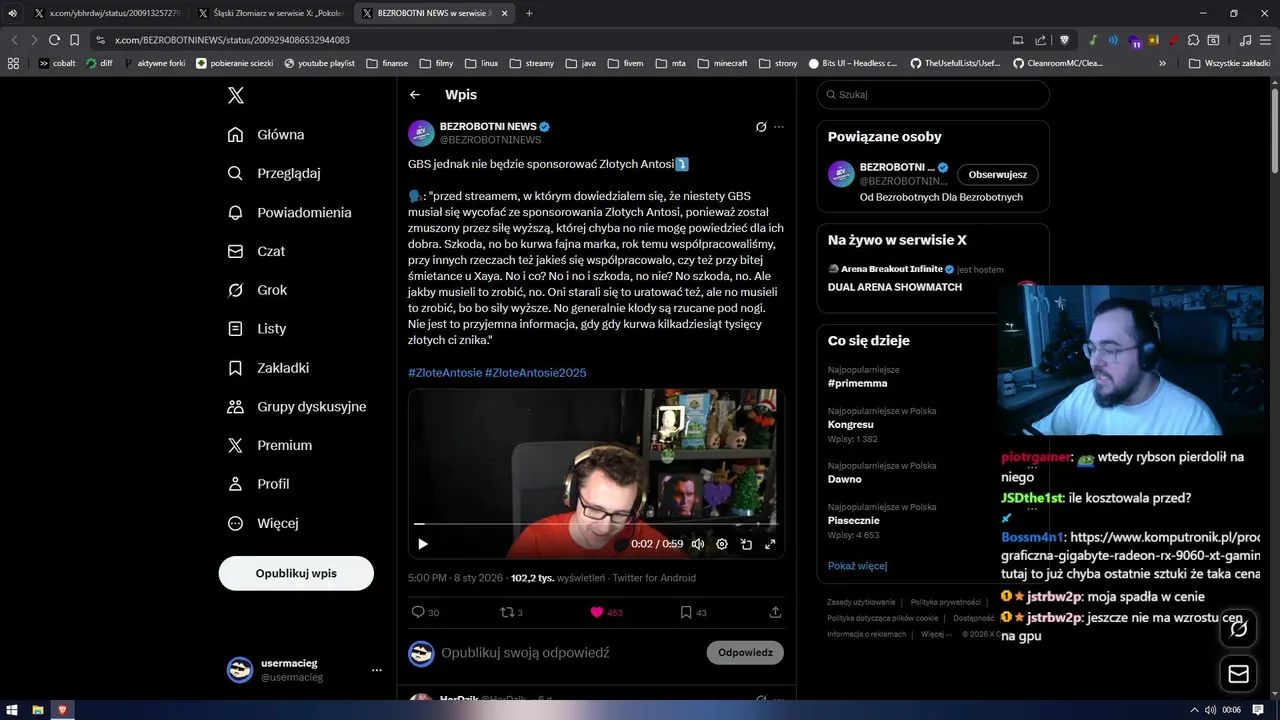Click the Odpowiedz button
The width and height of the screenshot is (1280, 720).
click(x=745, y=653)
